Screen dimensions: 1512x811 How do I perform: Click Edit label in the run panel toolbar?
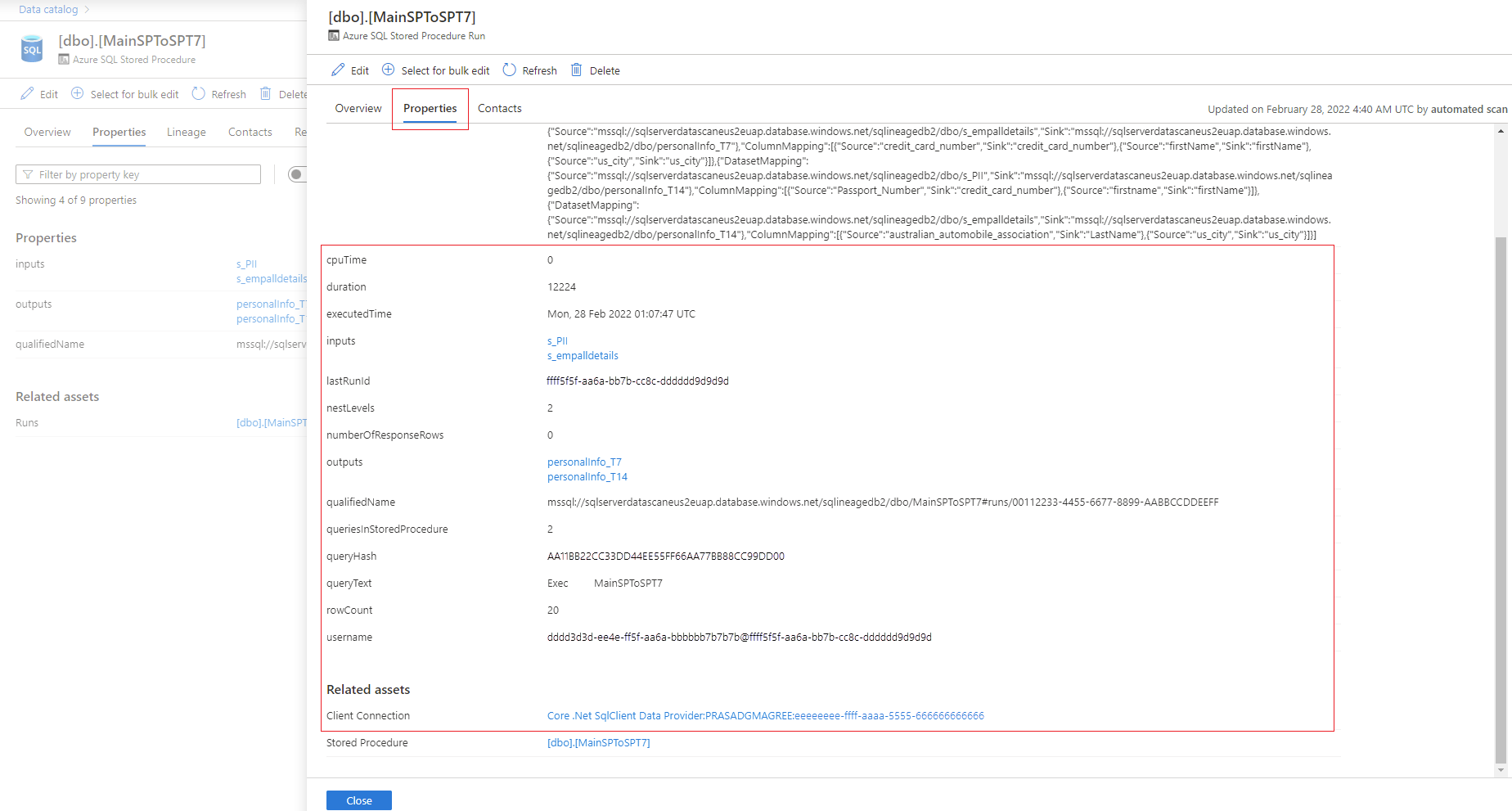[x=360, y=70]
